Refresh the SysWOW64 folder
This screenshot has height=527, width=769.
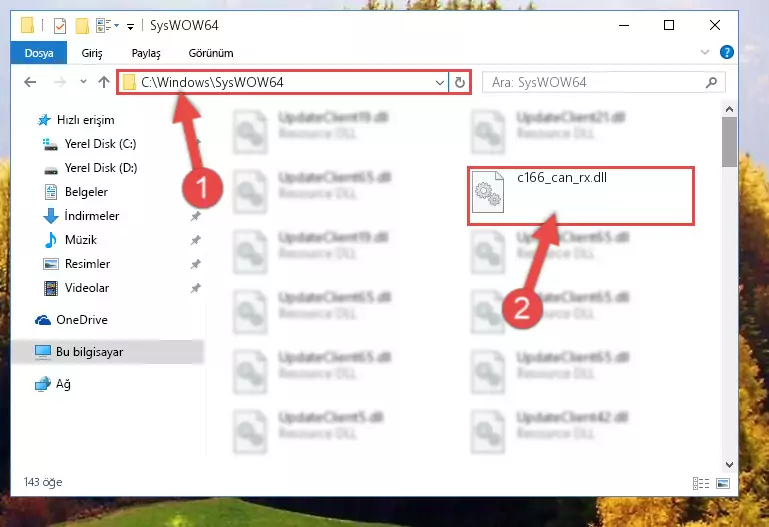click(x=460, y=82)
